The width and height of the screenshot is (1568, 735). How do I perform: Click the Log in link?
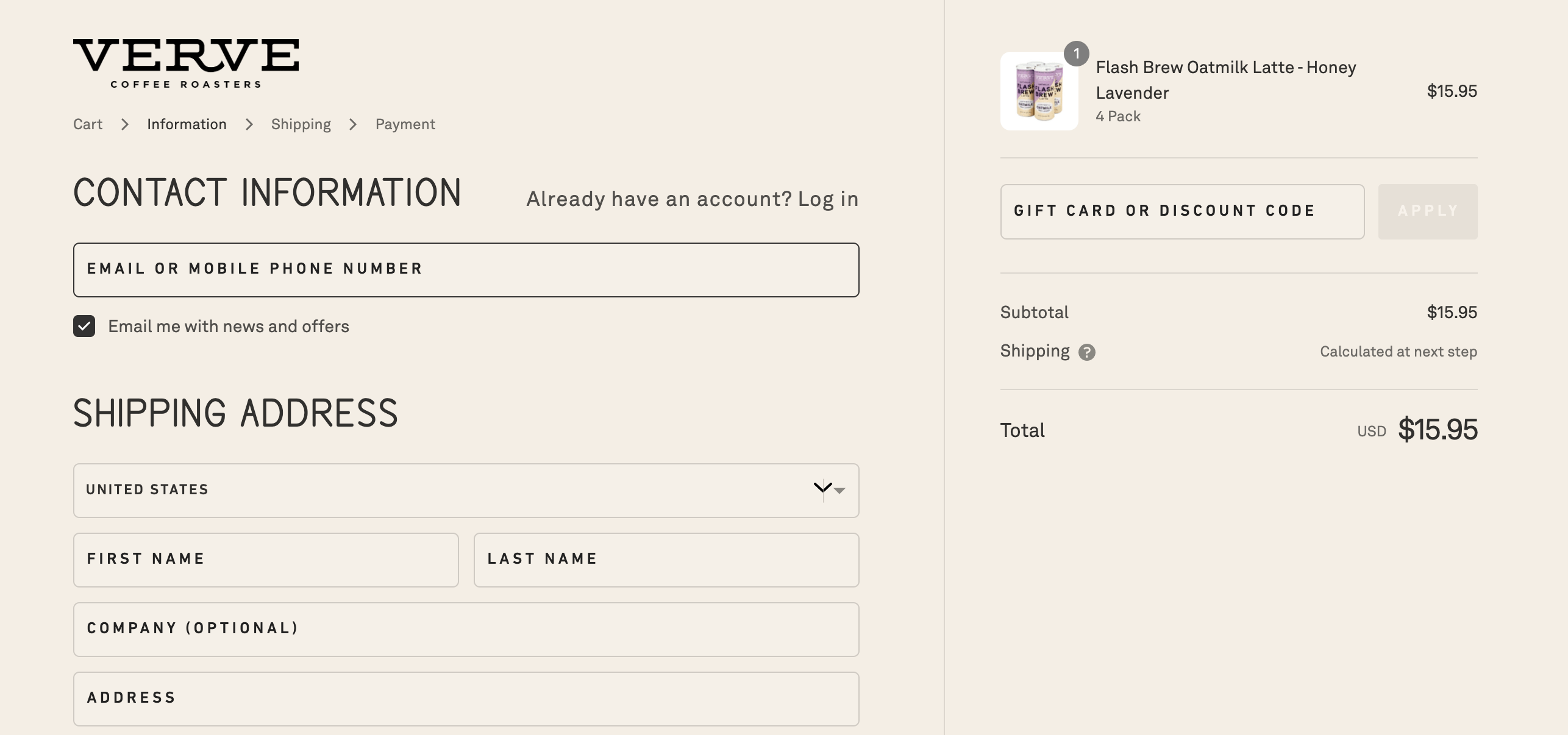[828, 199]
